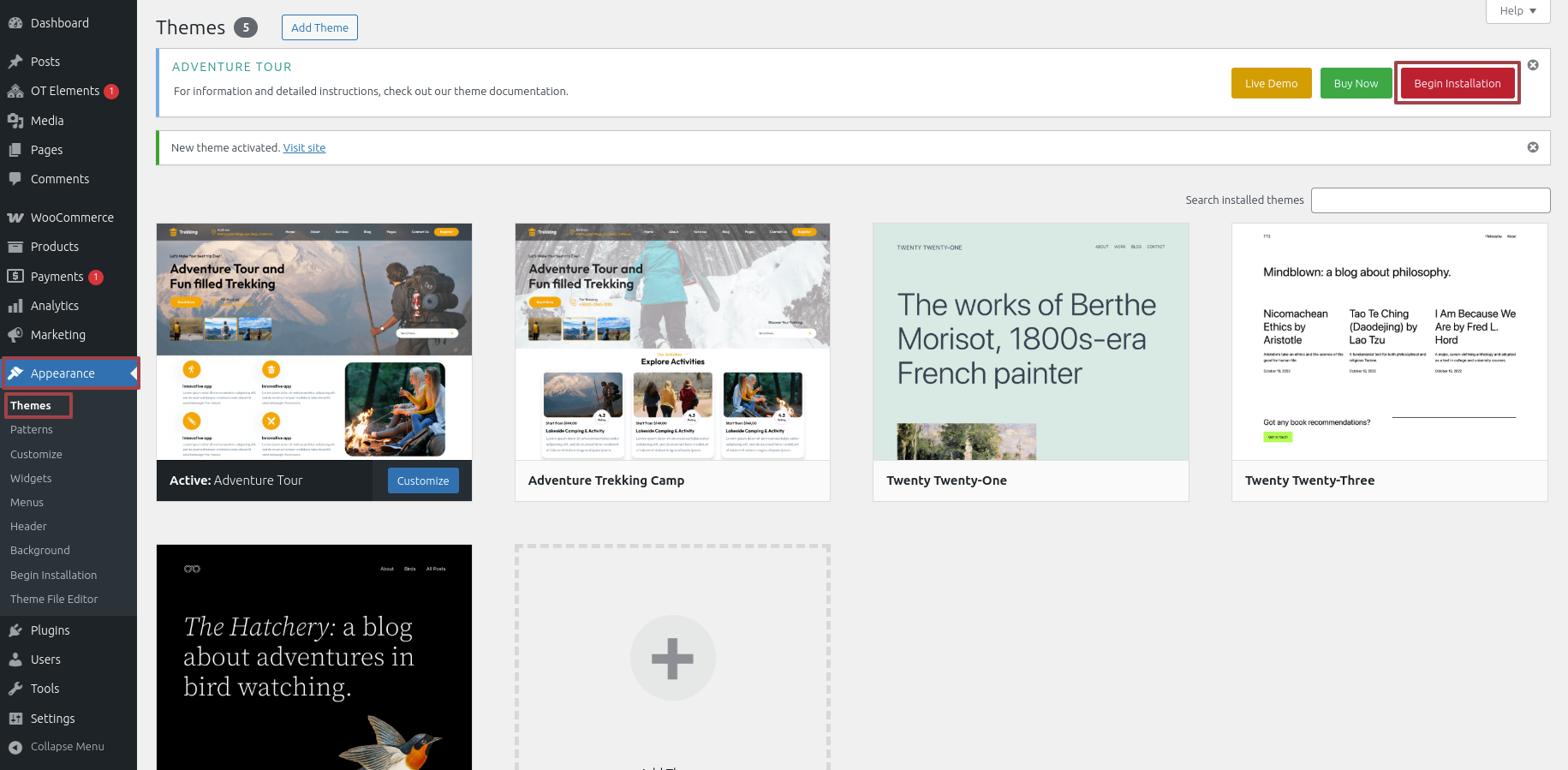Click the WooCommerce logo icon
The height and width of the screenshot is (770, 1568).
(15, 218)
